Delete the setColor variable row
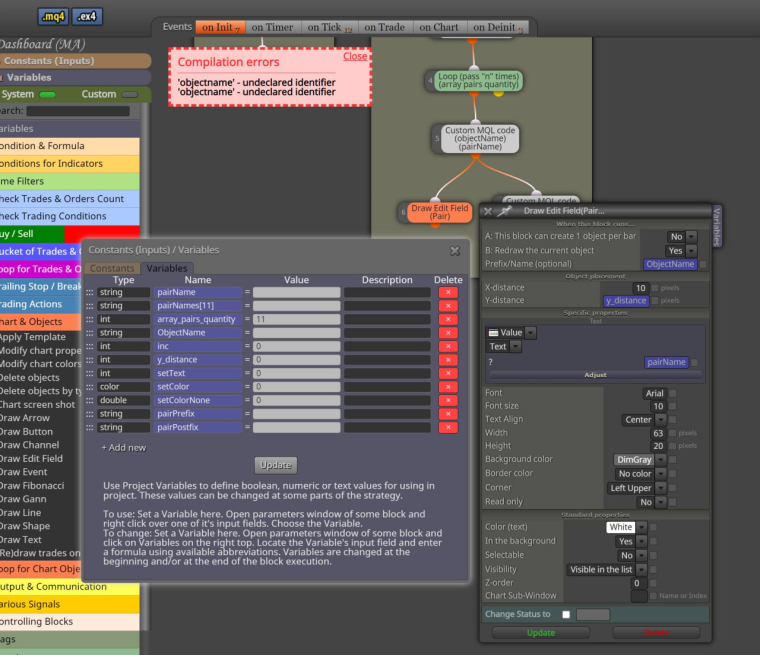Viewport: 760px width, 655px height. [x=448, y=387]
